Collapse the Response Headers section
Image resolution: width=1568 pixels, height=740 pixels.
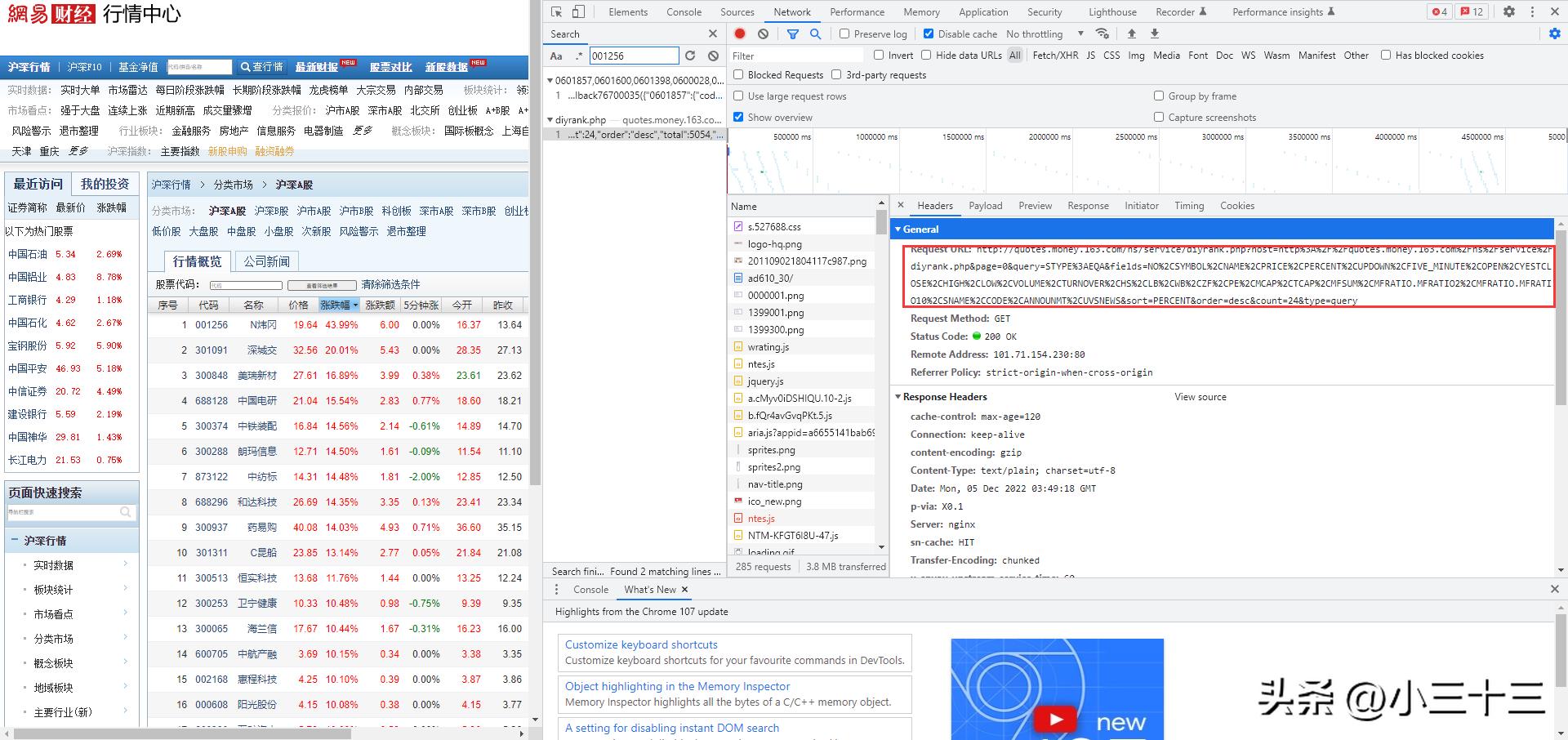(898, 397)
